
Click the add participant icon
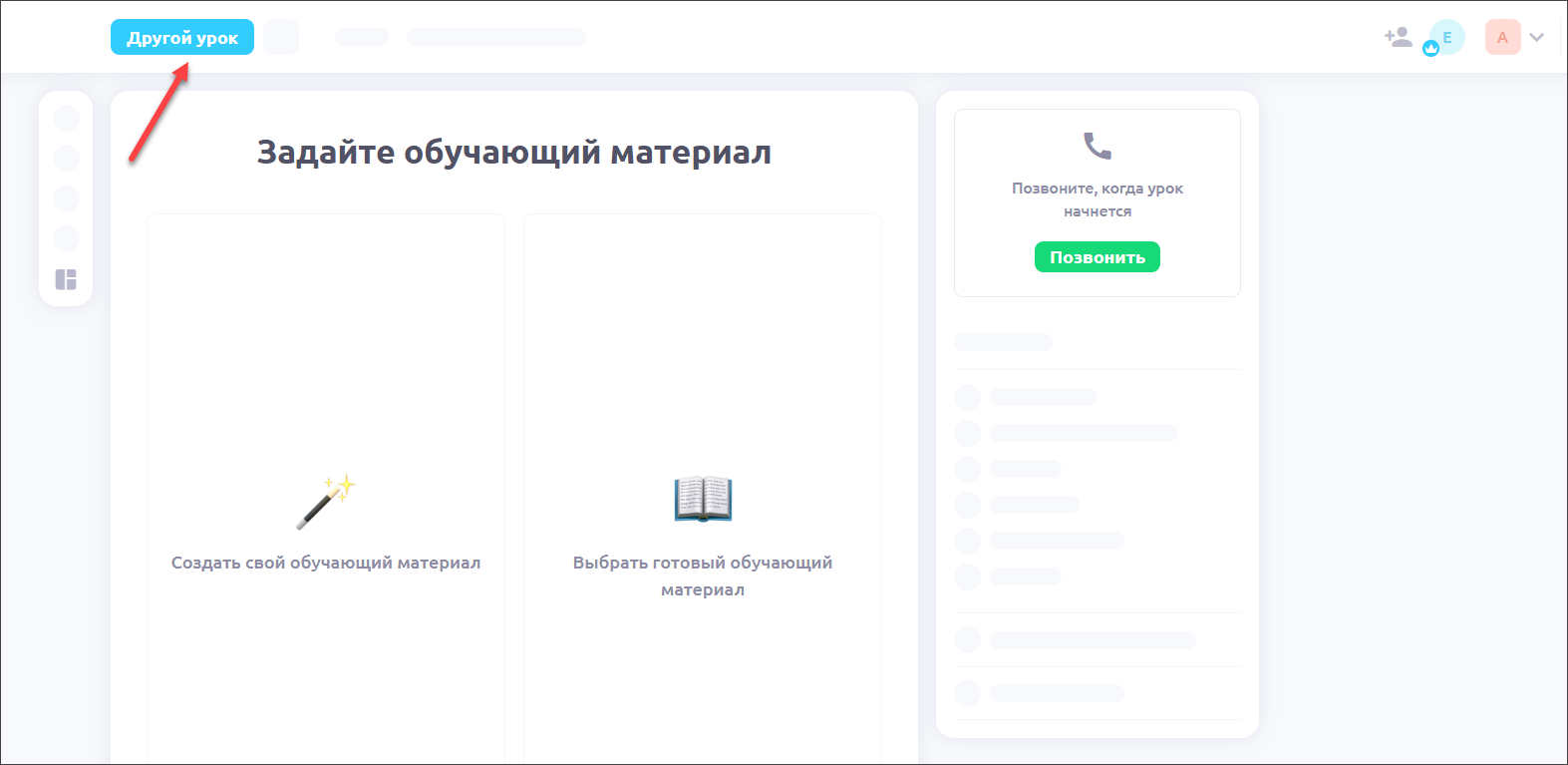click(1398, 38)
